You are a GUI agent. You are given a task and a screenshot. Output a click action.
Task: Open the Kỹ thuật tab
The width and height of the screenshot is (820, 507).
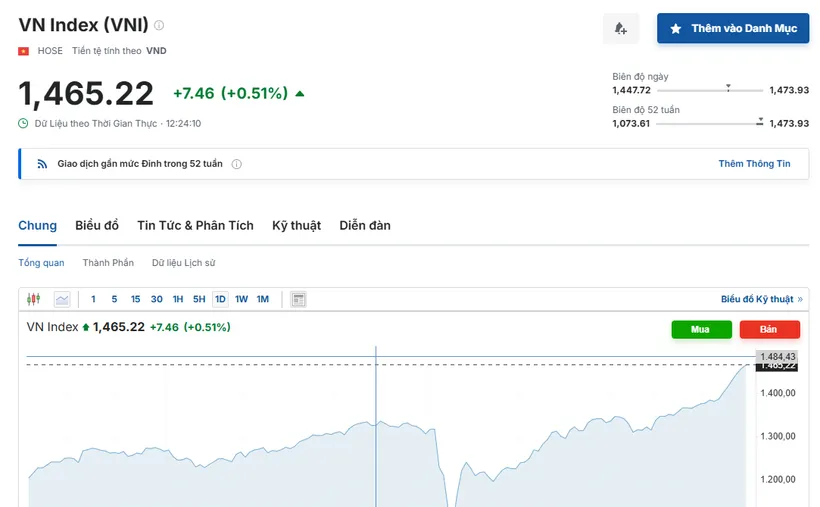[x=297, y=226]
